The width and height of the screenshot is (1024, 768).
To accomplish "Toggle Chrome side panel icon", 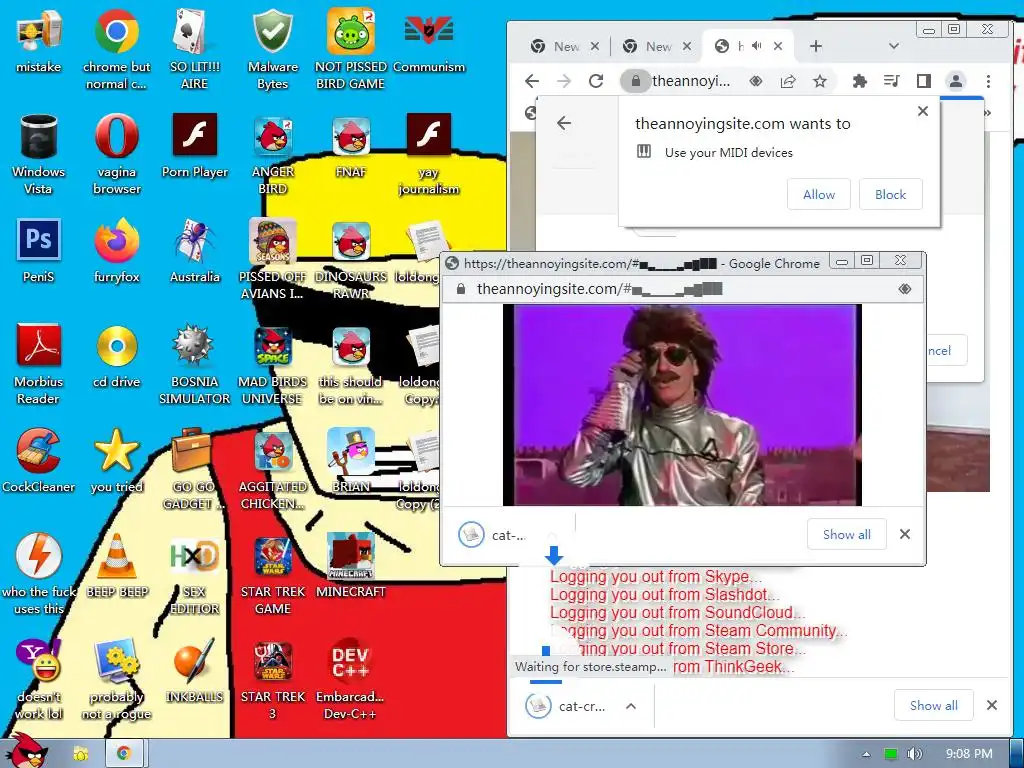I will [x=923, y=81].
